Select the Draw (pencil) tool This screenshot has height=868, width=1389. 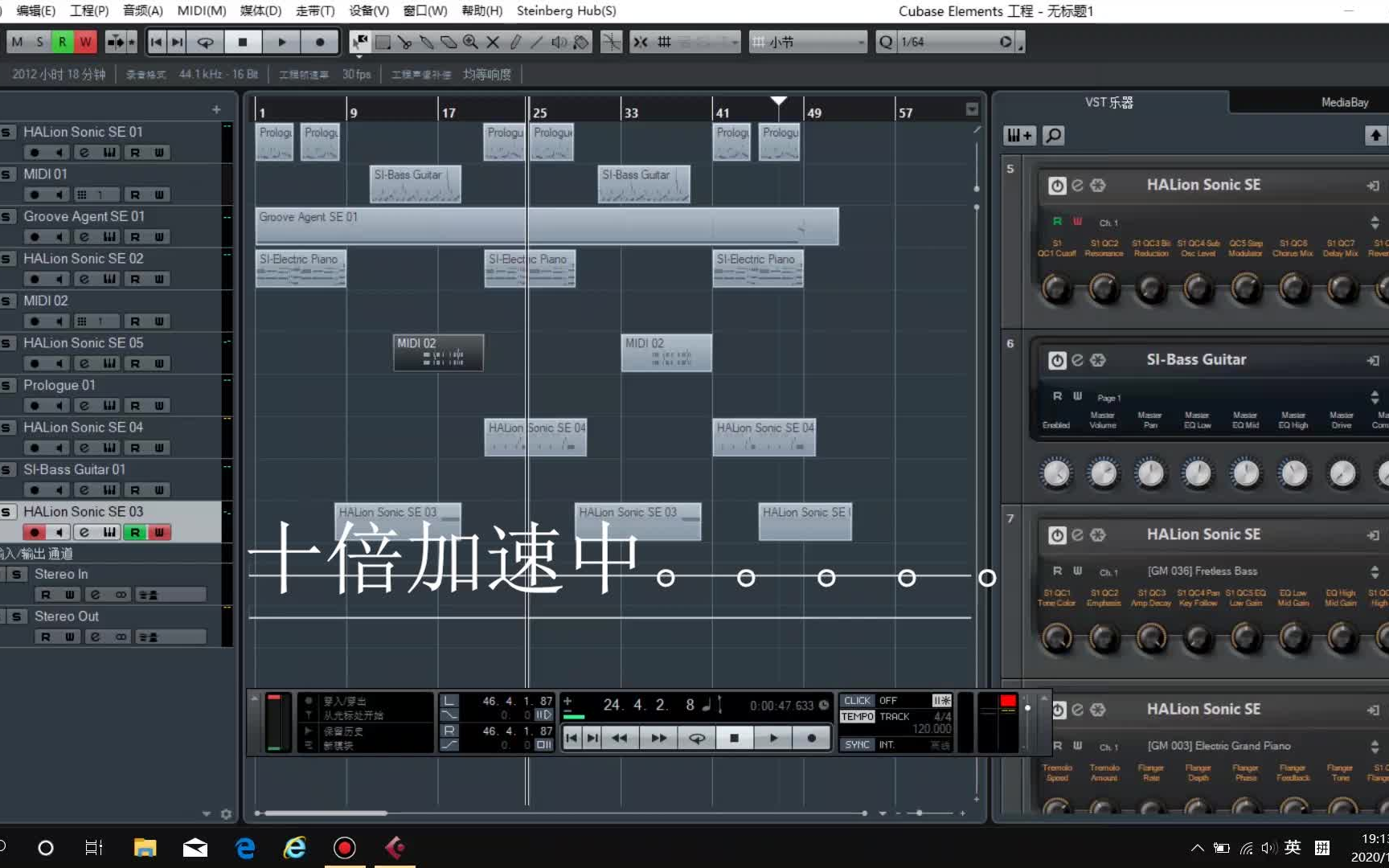(514, 42)
